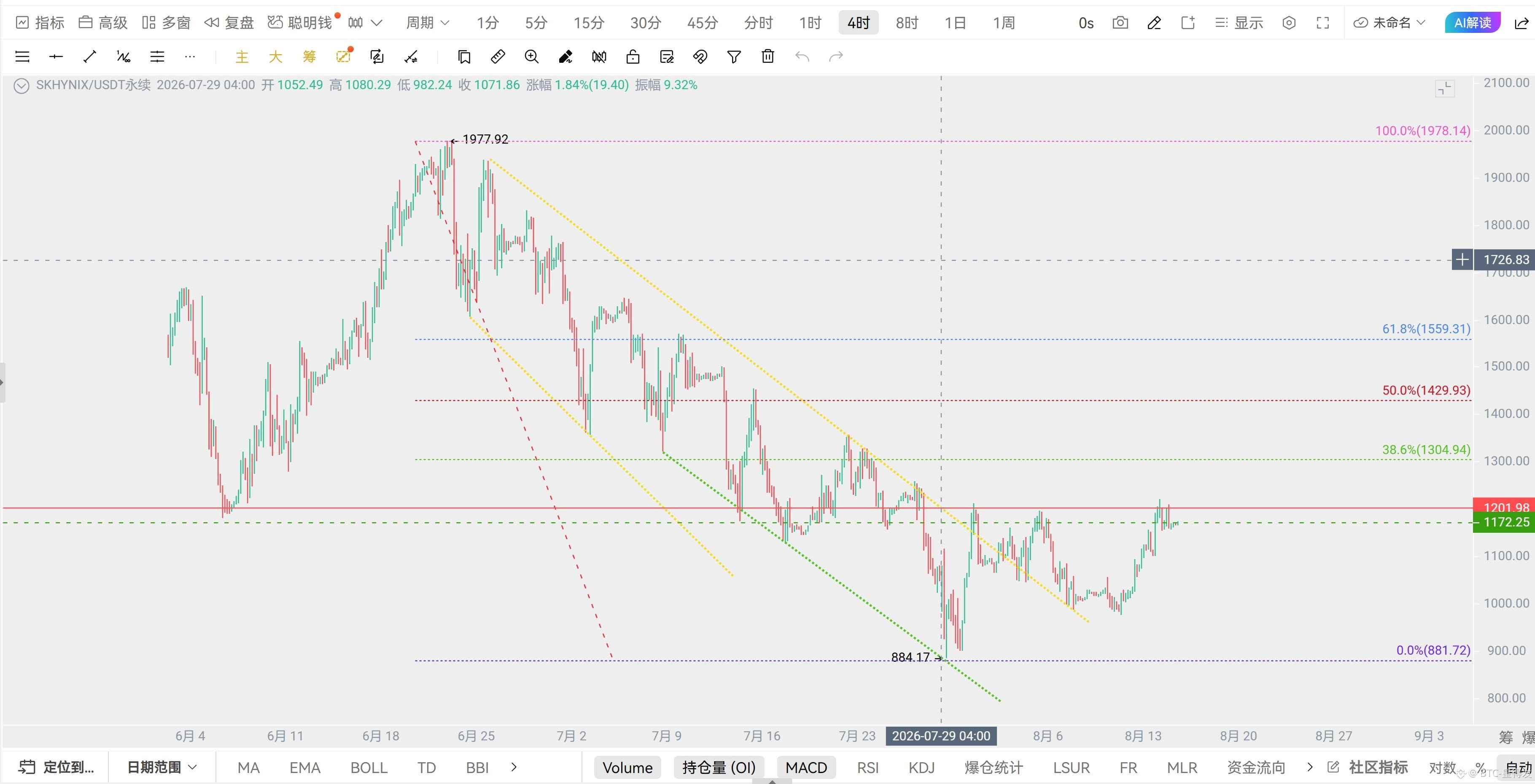Select the ruler measuring tool
Screen dimensions: 1535x784
pos(498,56)
